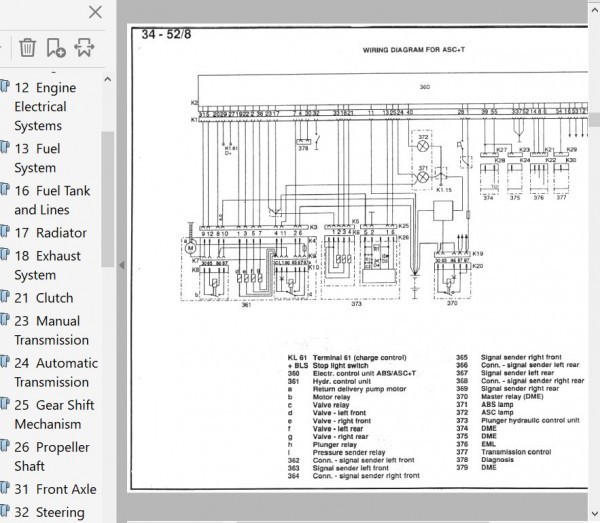Click the bookmark icon beside 16 Fuel Tank

click(x=4, y=190)
